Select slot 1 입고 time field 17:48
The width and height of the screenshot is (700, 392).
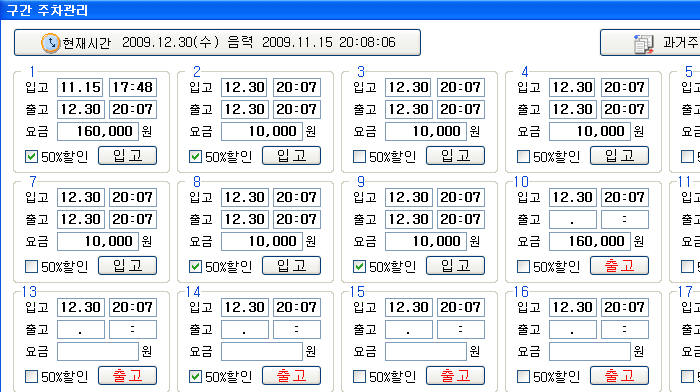tap(133, 88)
